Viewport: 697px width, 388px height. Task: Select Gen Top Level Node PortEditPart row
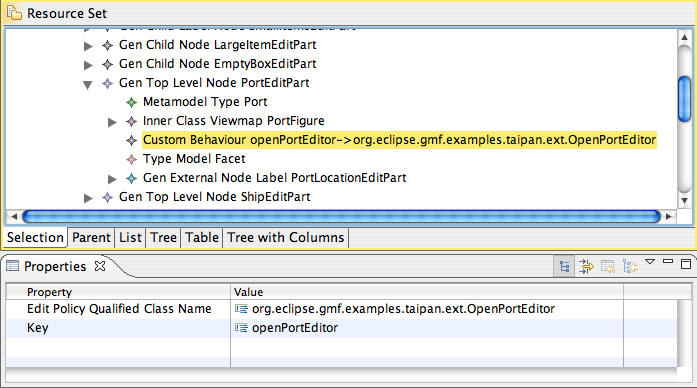[x=214, y=83]
